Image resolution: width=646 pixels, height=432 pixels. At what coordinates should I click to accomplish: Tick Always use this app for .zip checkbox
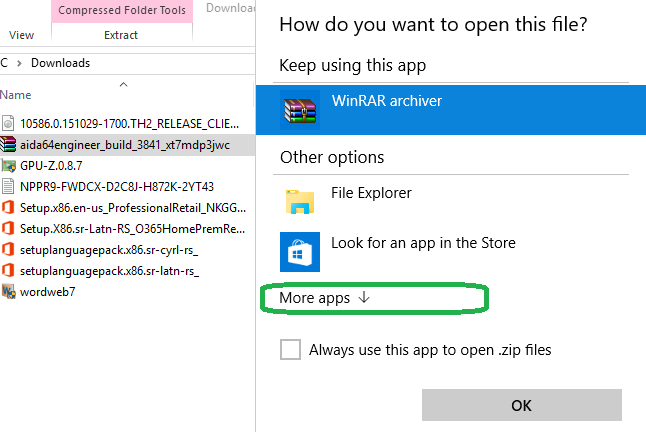[290, 350]
